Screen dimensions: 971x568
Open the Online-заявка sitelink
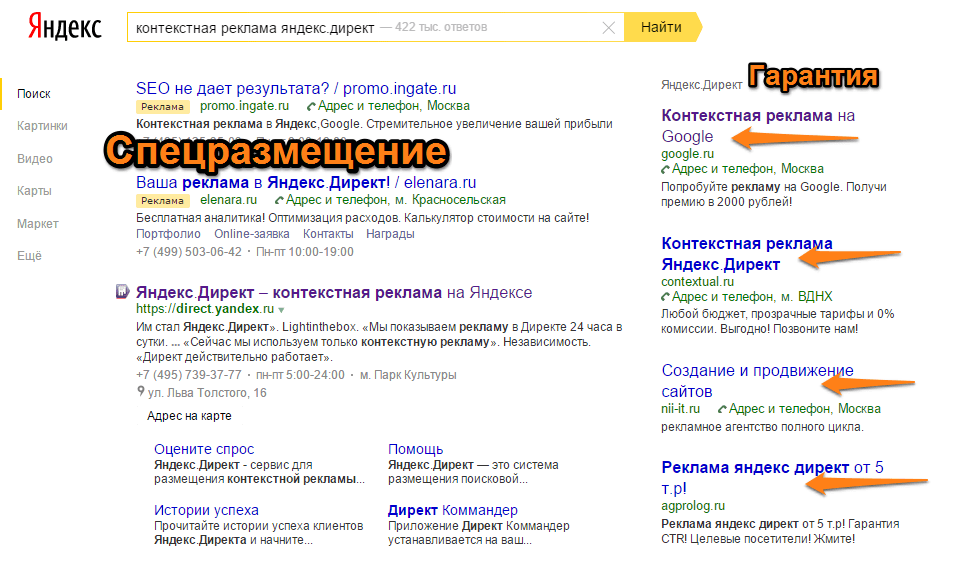coord(251,234)
